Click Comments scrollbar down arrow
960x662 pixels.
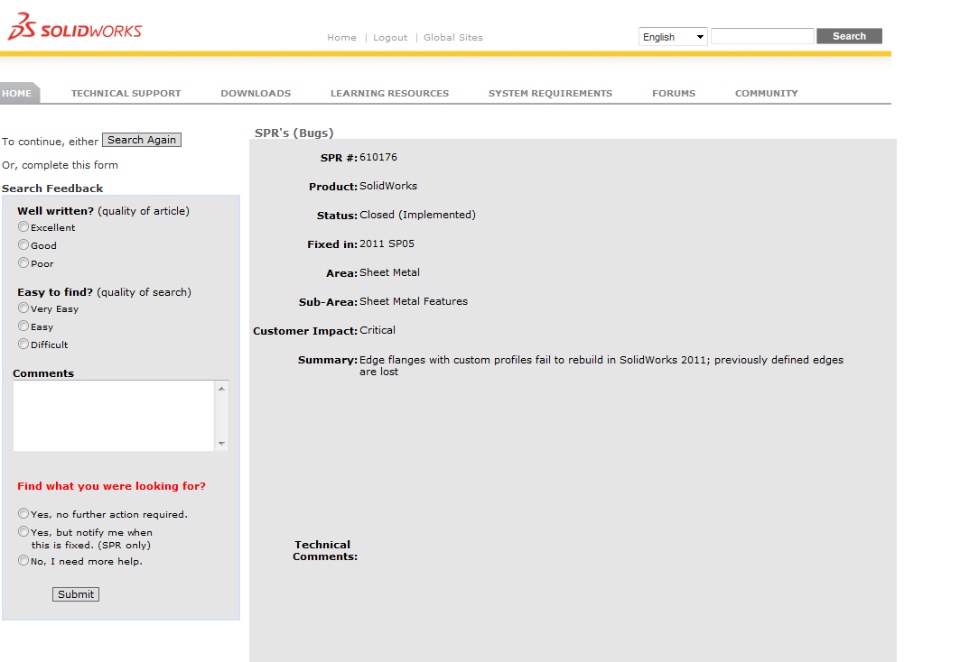coord(222,443)
